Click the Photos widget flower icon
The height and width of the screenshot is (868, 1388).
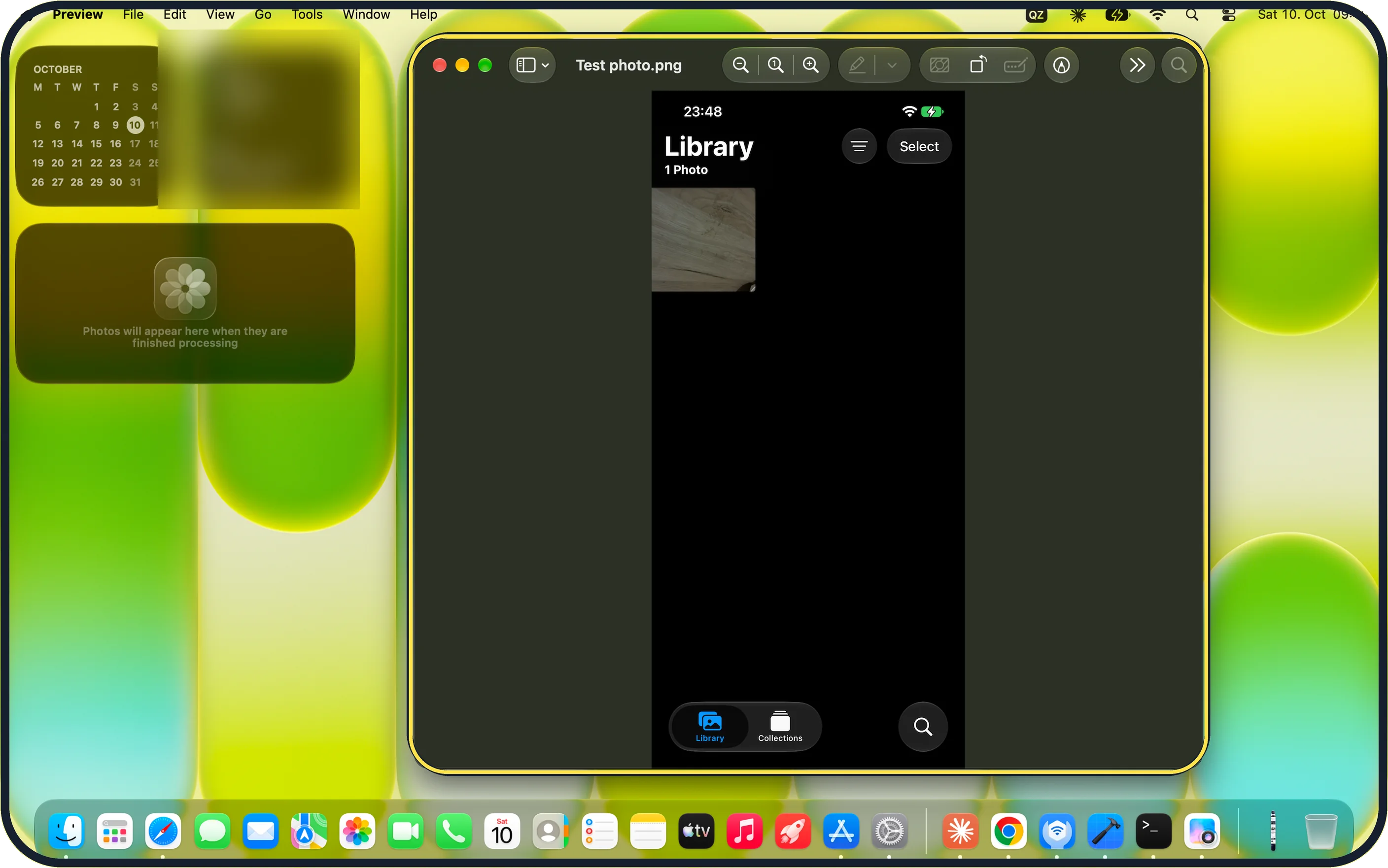[x=185, y=288]
